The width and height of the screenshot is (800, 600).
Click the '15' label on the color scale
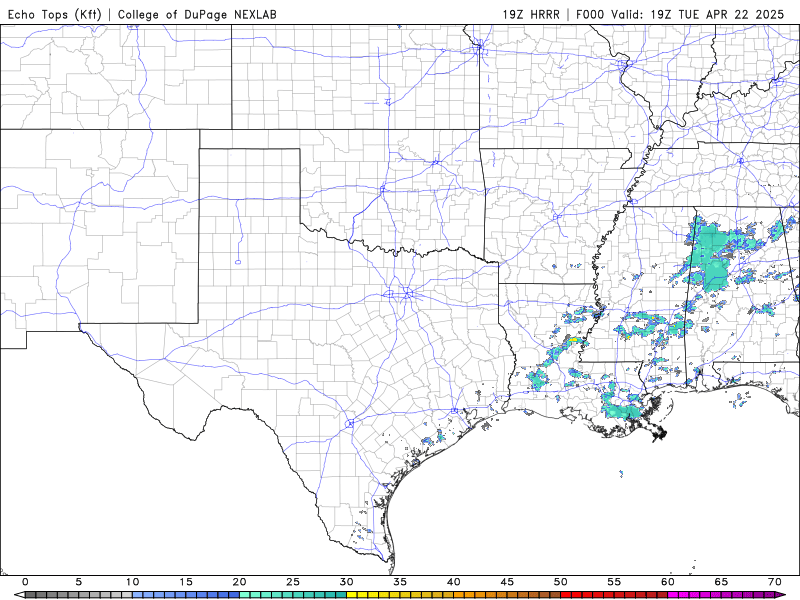186,582
